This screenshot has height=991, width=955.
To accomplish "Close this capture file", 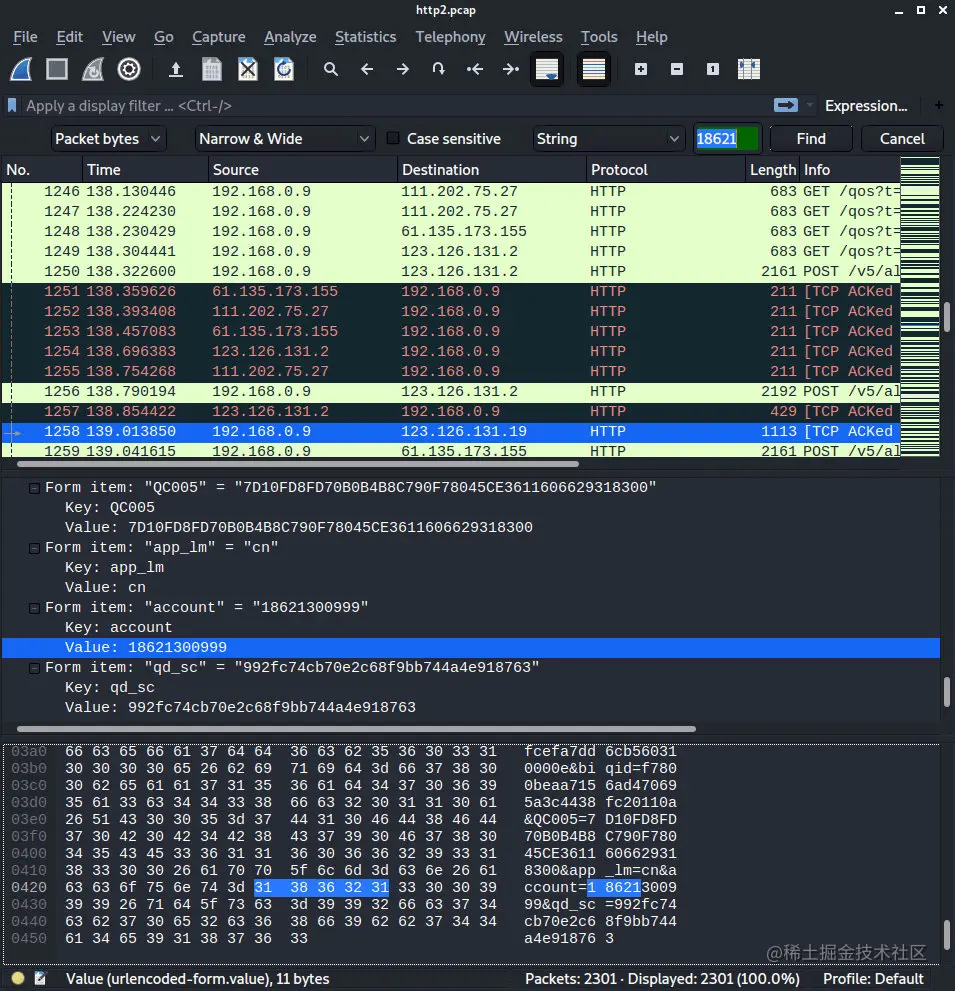I will [248, 69].
